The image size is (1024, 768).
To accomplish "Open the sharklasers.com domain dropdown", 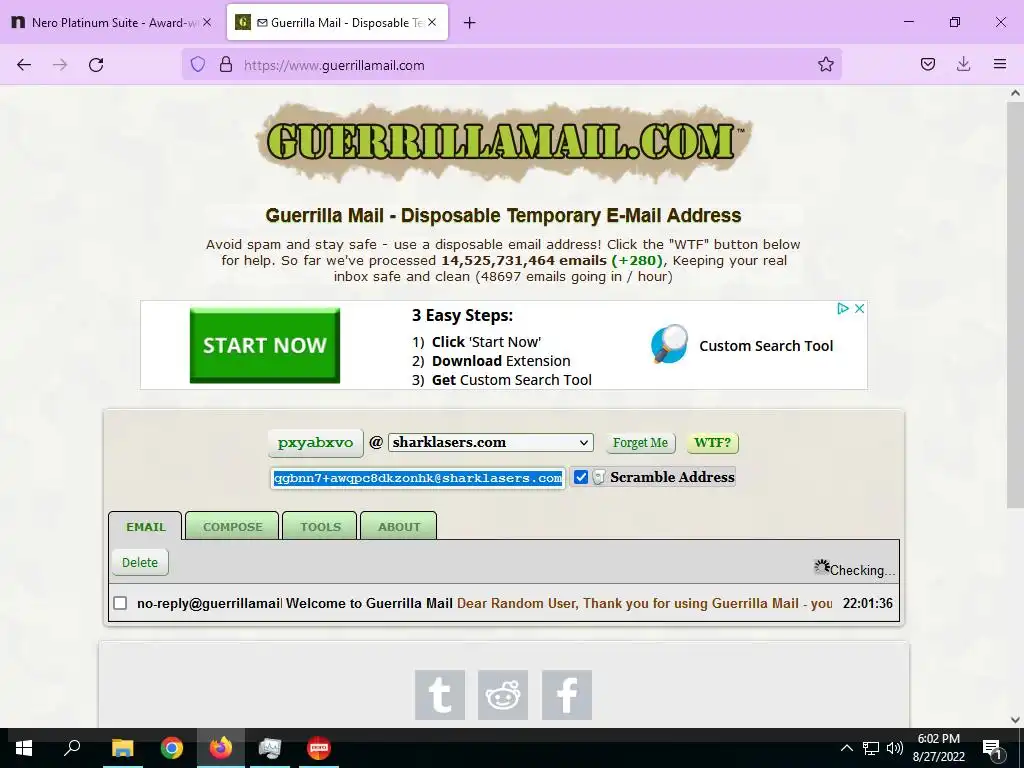I will click(x=490, y=442).
